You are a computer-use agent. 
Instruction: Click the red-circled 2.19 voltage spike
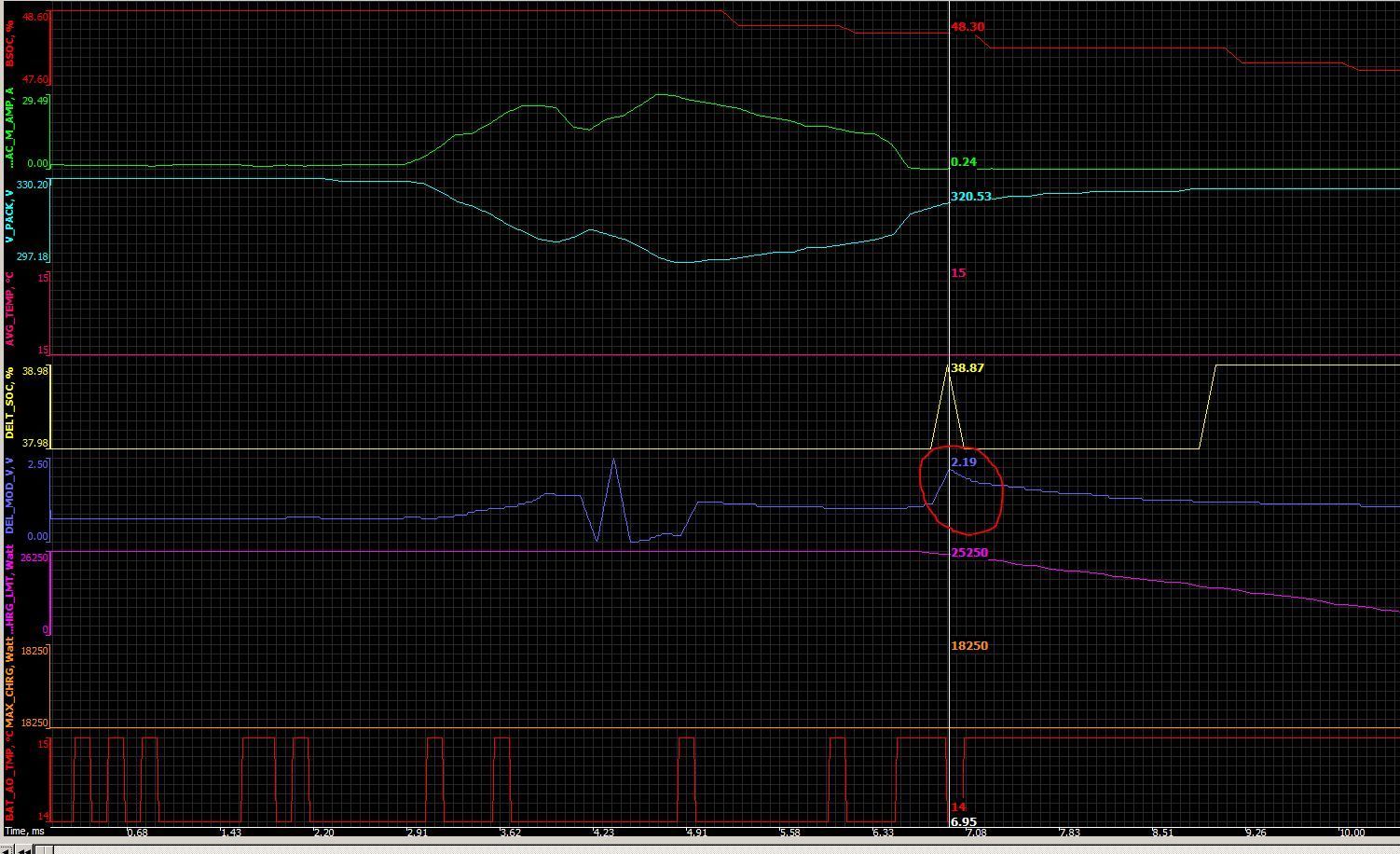pyautogui.click(x=950, y=470)
